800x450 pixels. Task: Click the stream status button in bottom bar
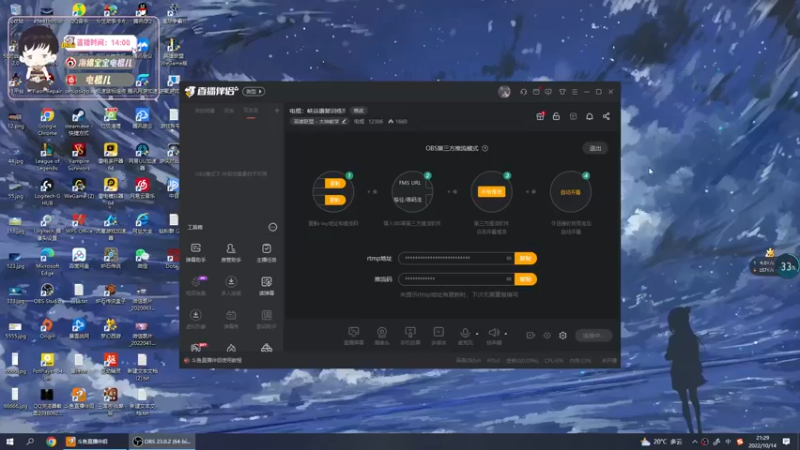pos(593,335)
